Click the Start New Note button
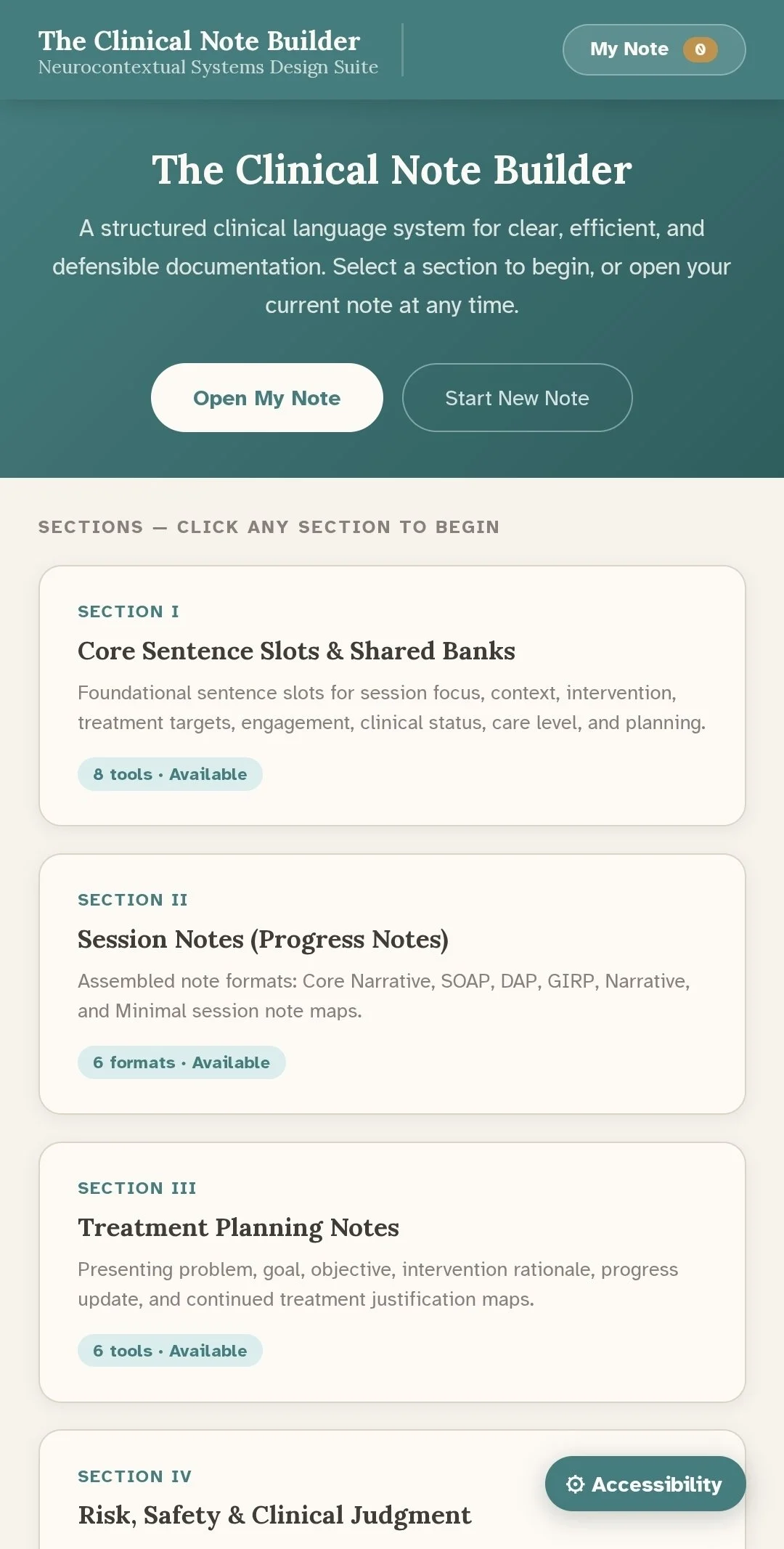Viewport: 784px width, 1549px height. (x=517, y=398)
